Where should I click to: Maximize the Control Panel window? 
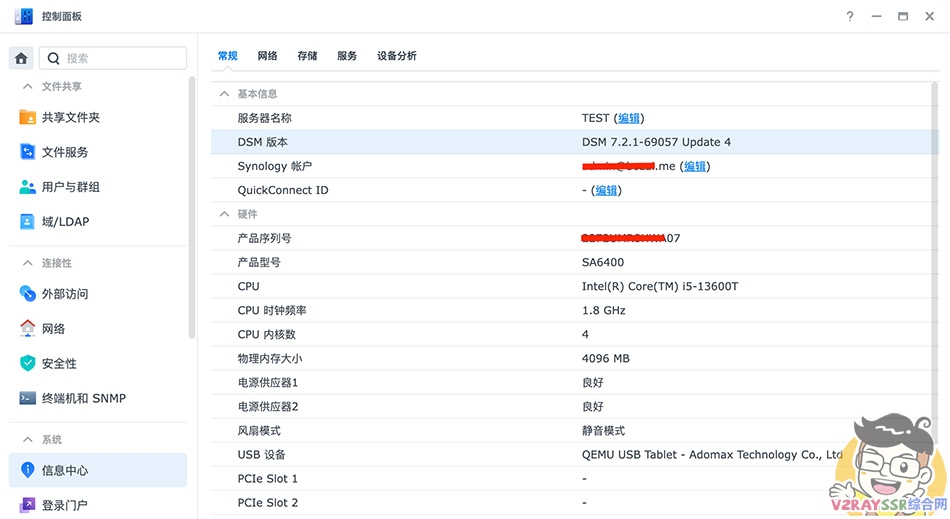tap(903, 16)
